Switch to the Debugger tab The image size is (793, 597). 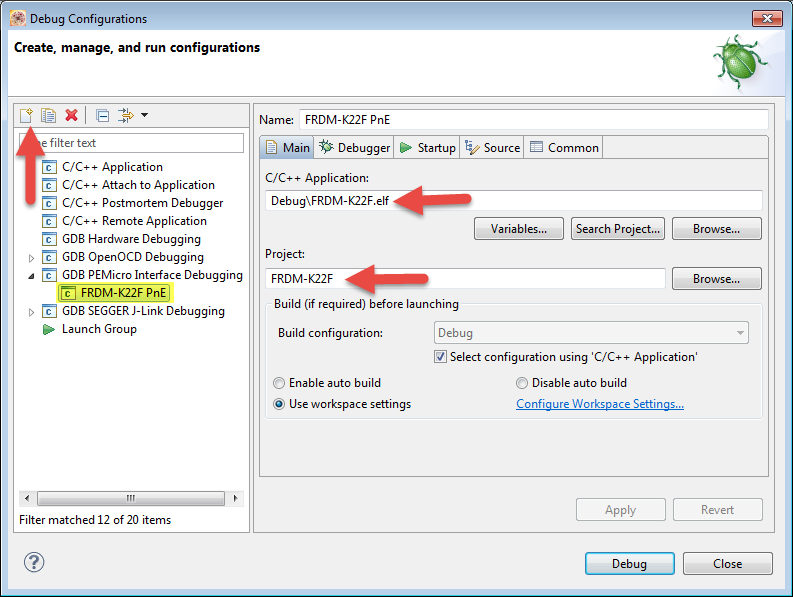(355, 148)
